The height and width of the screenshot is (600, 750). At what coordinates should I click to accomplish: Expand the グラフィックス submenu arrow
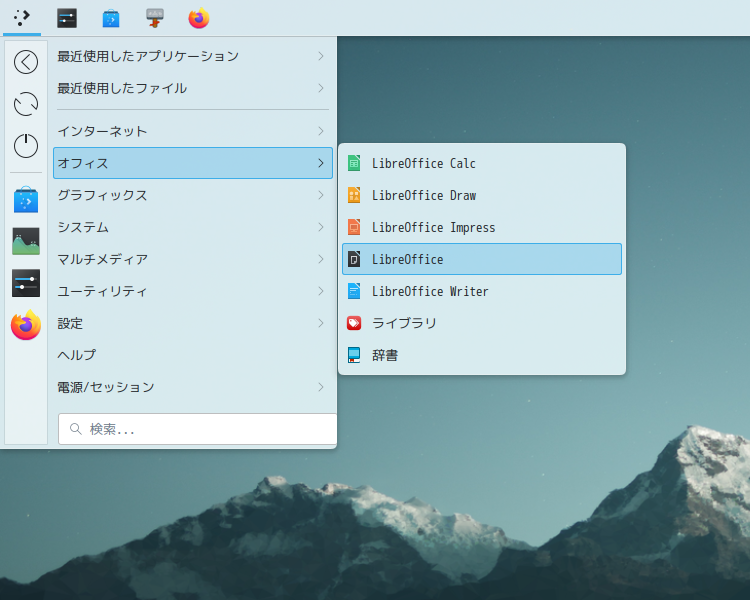321,195
